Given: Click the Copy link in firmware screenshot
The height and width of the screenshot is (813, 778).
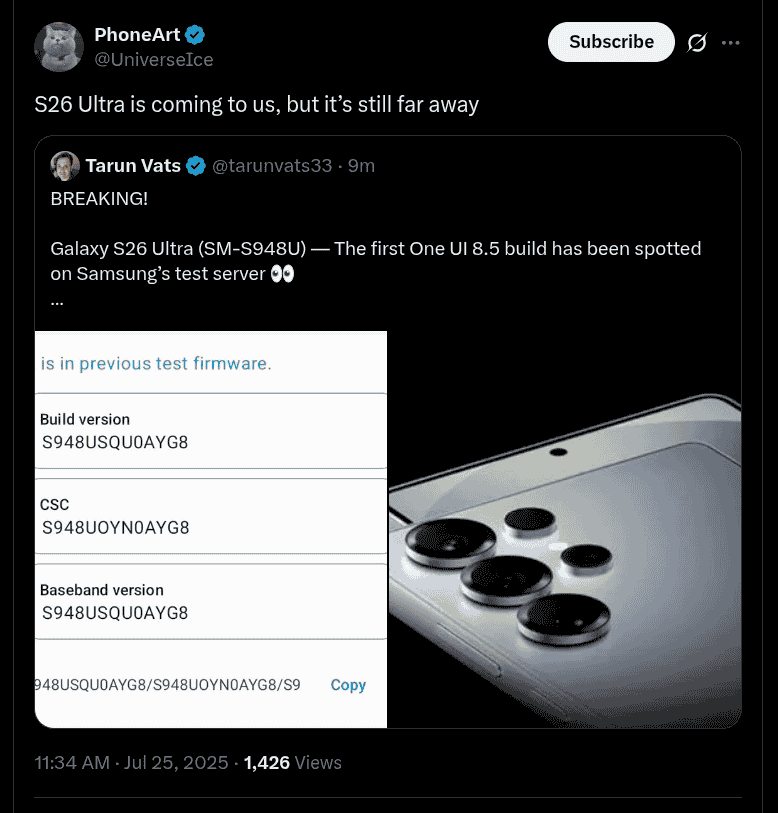Looking at the screenshot, I should (348, 685).
